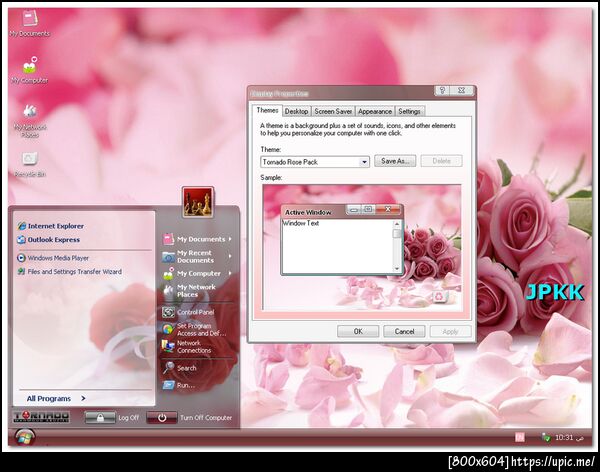Click the network tray icon near clock
Screen dimensions: 600x472
546,437
